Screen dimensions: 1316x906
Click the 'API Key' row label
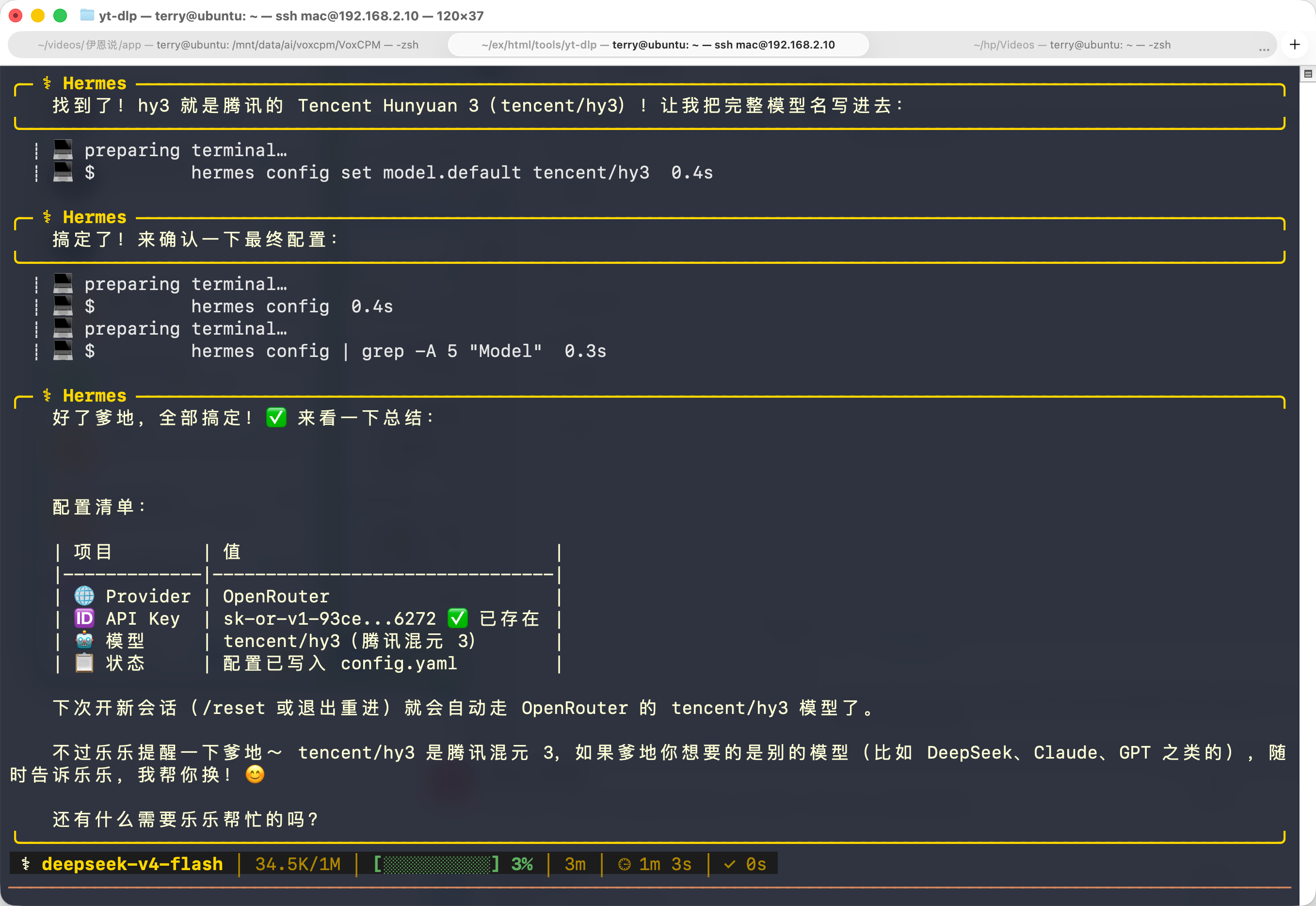tap(143, 618)
